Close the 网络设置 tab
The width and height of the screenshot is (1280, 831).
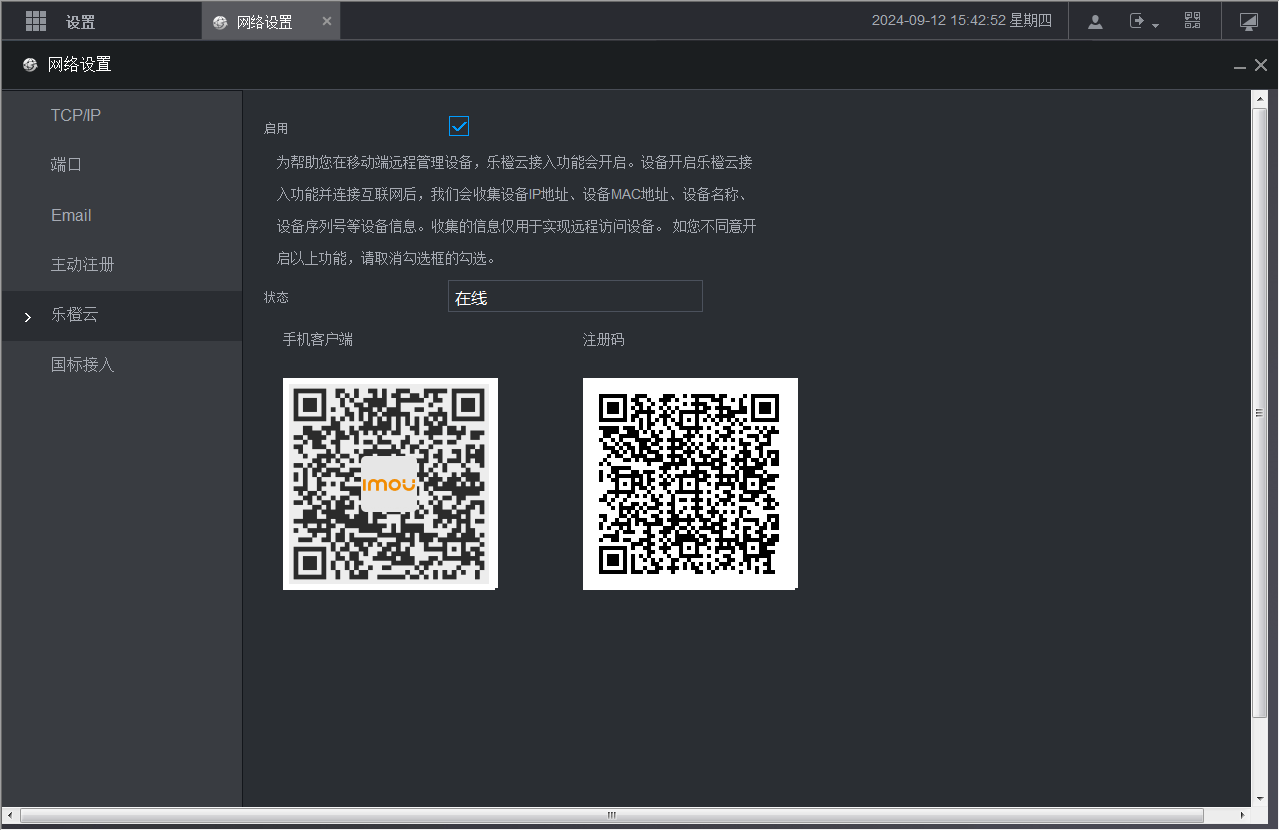(x=327, y=21)
